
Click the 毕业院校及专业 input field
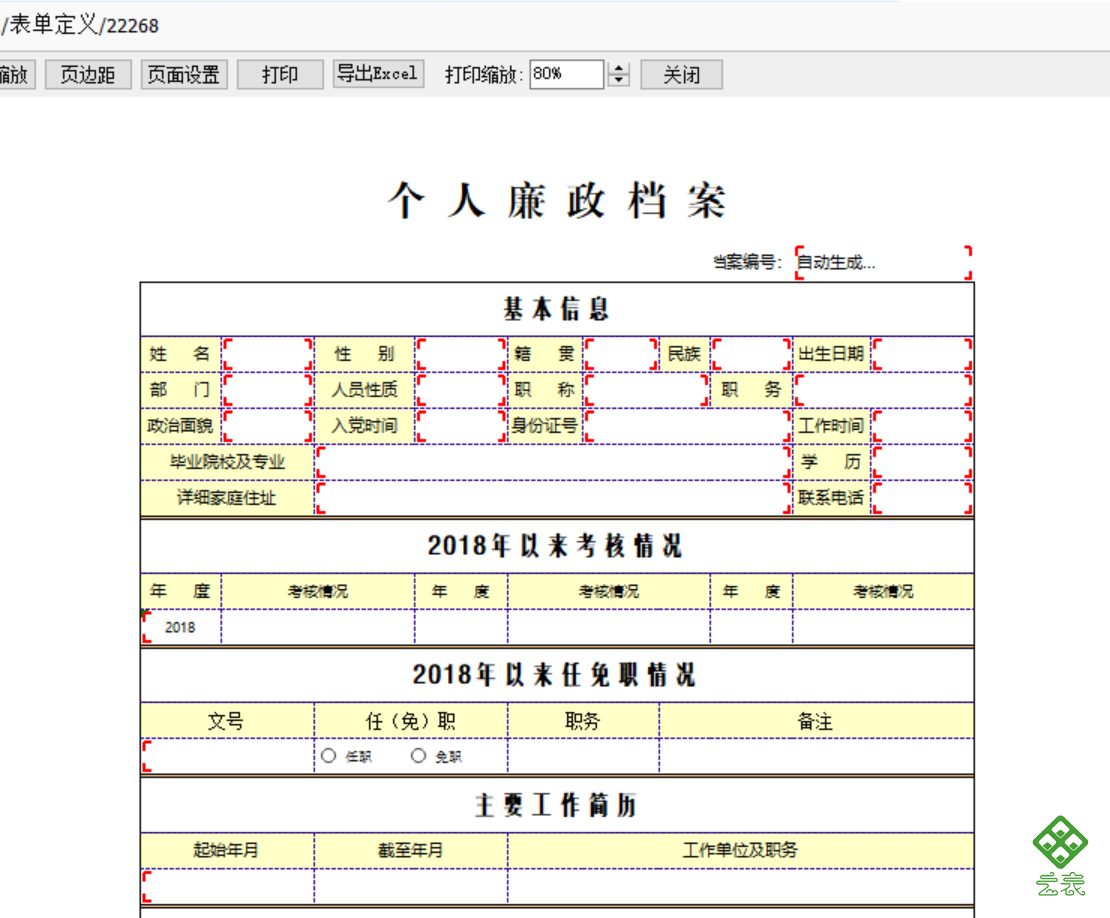tap(553, 462)
